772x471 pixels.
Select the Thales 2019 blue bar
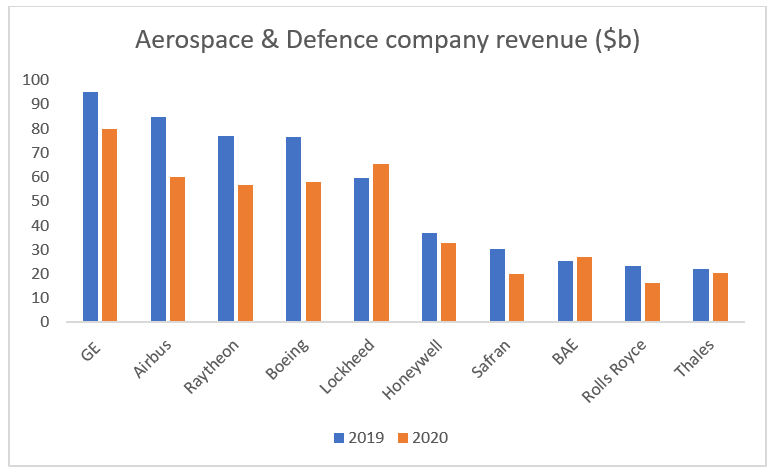701,295
